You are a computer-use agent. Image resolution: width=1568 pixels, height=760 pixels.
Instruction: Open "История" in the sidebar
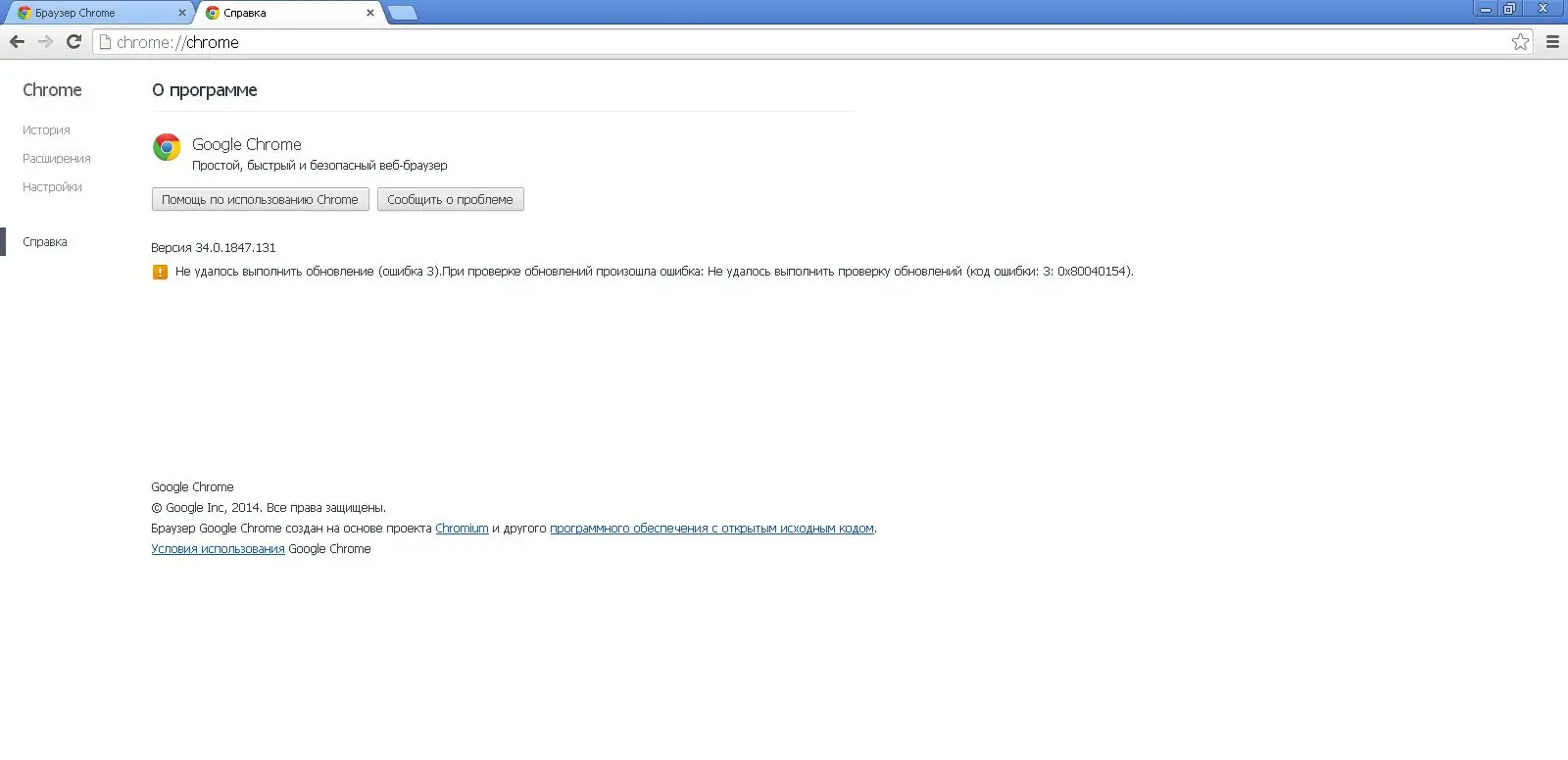pyautogui.click(x=46, y=130)
